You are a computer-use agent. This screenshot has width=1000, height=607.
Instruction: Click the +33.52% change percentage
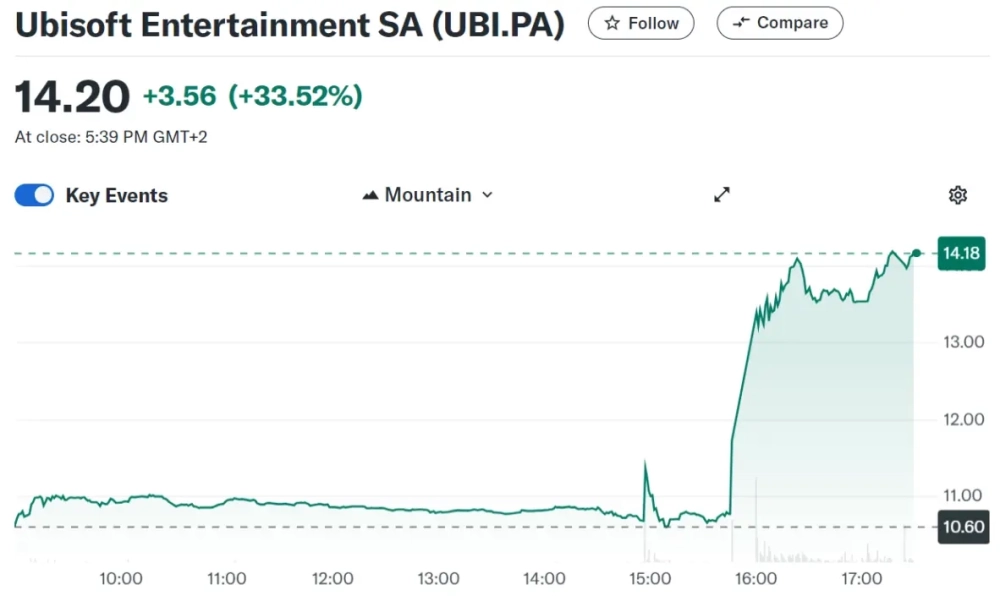pos(295,96)
